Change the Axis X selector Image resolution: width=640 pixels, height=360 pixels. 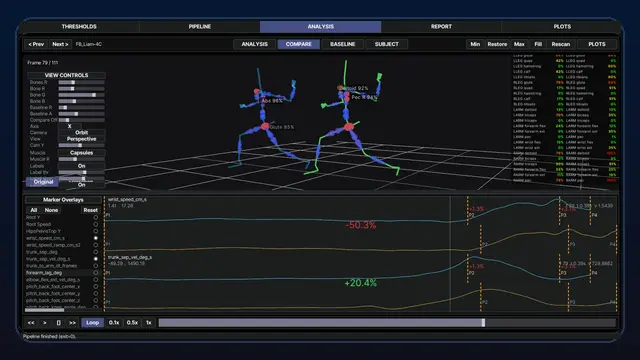(x=69, y=127)
